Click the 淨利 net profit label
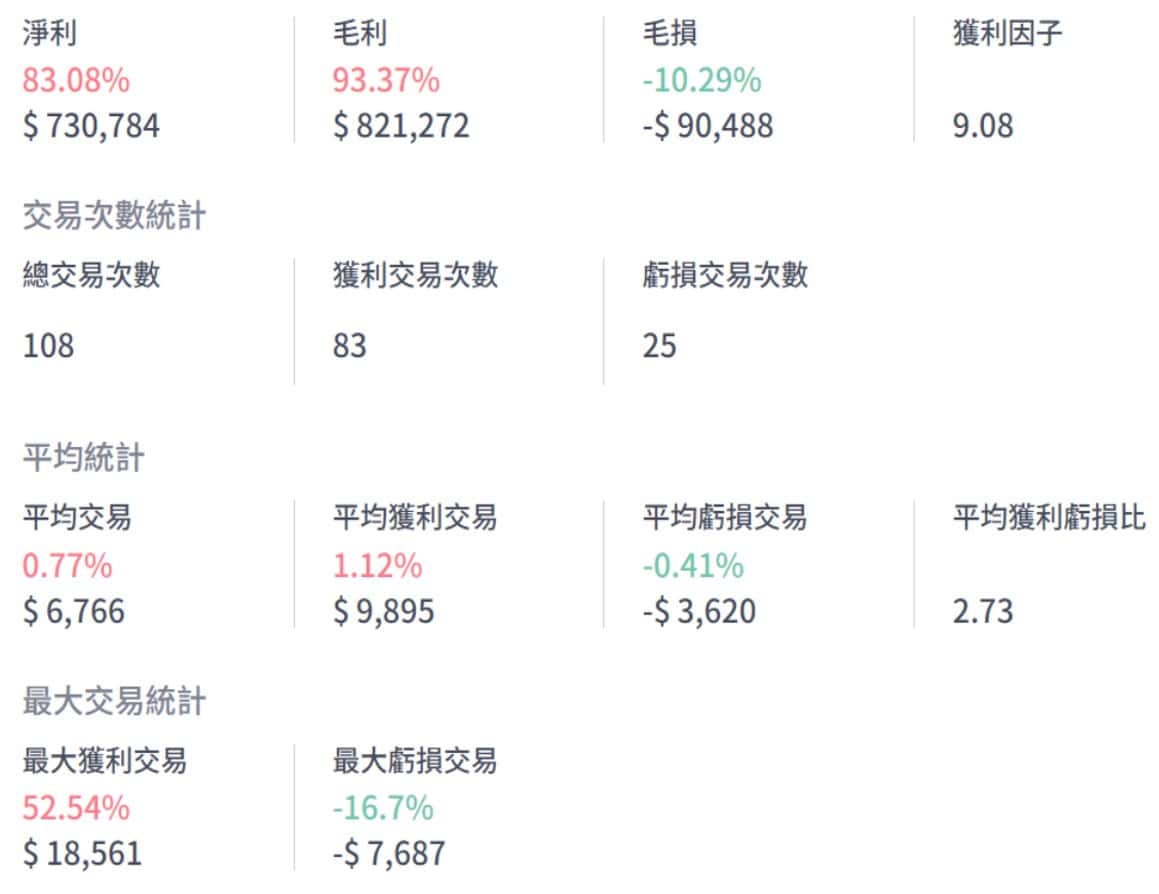Image resolution: width=1159 pixels, height=894 pixels. point(49,33)
